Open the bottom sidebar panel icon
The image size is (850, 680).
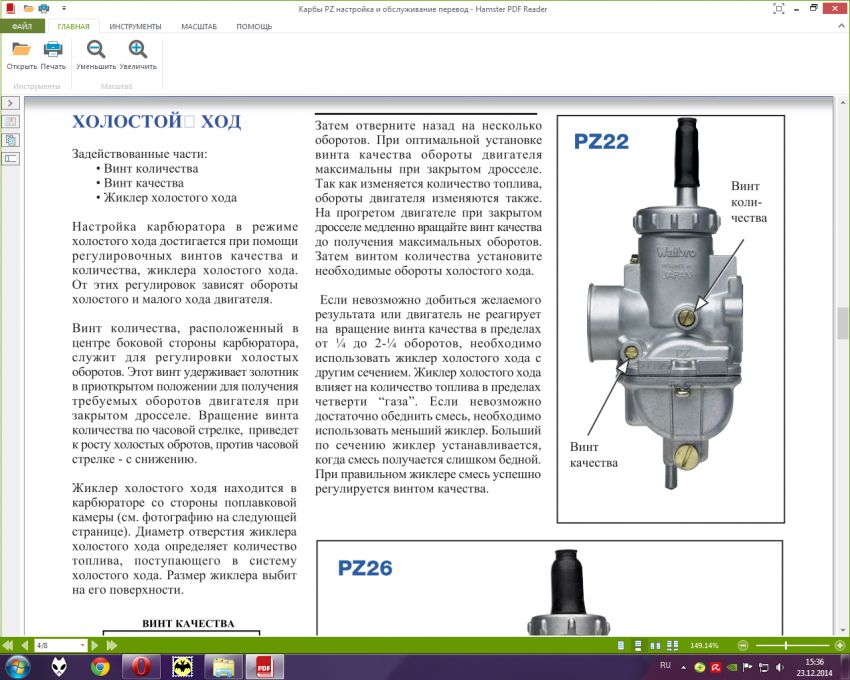(10, 159)
